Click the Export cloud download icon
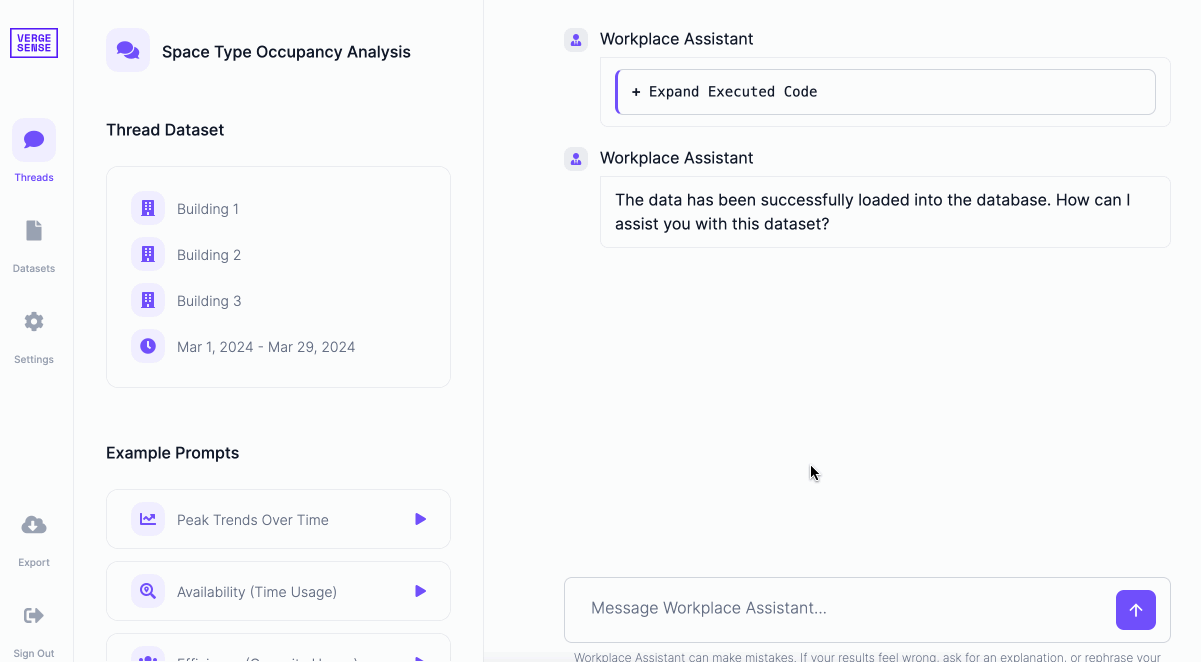 tap(34, 525)
